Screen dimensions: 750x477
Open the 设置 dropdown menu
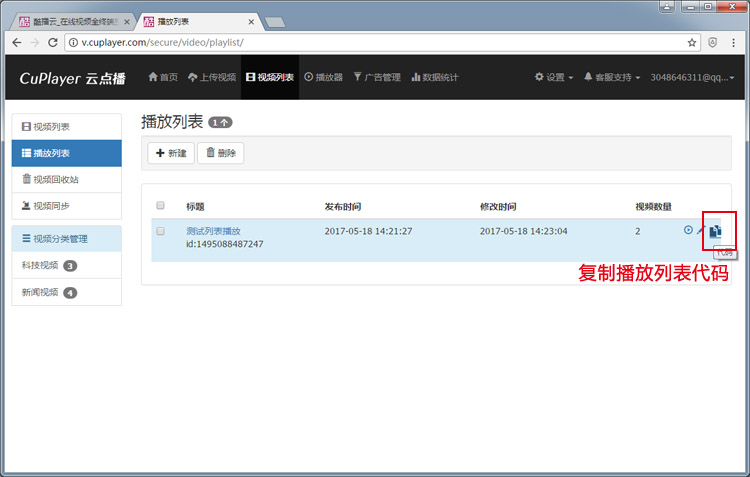coord(554,77)
